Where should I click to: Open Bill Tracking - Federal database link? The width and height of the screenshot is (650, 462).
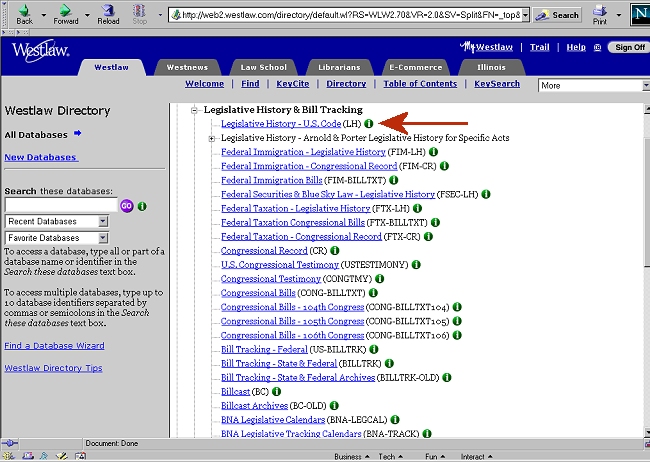click(x=264, y=349)
